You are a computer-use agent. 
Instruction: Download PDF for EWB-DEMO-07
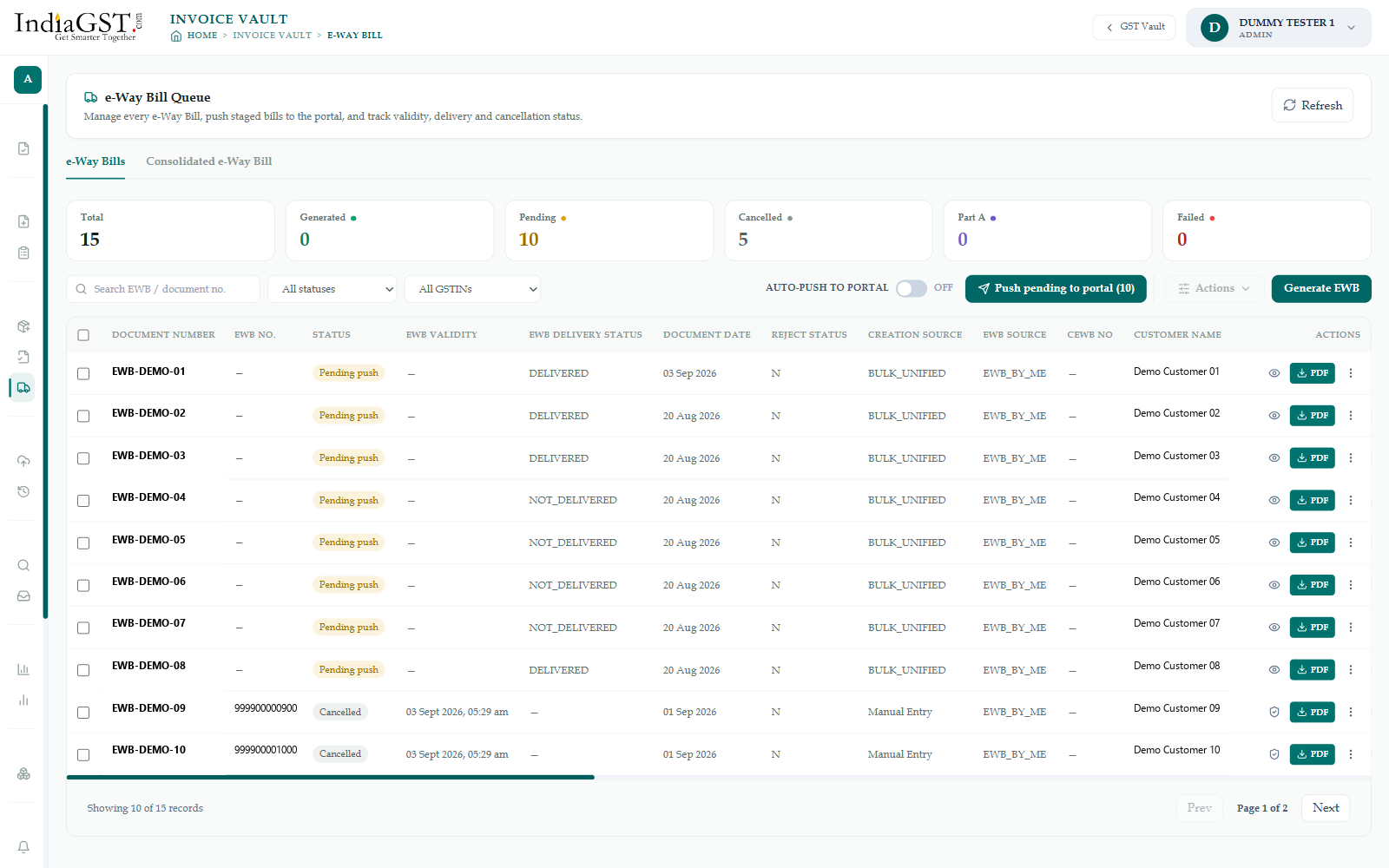point(1312,627)
